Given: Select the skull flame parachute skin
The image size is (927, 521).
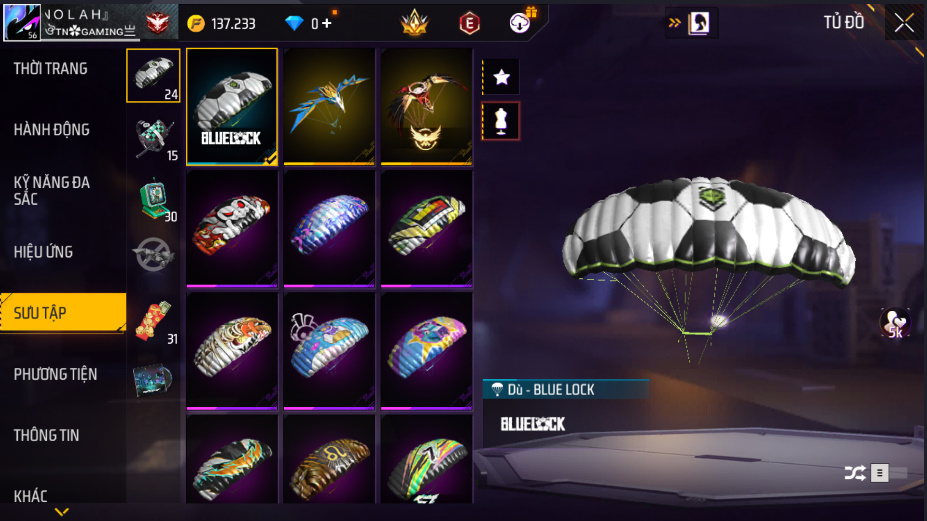Looking at the screenshot, I should 232,229.
